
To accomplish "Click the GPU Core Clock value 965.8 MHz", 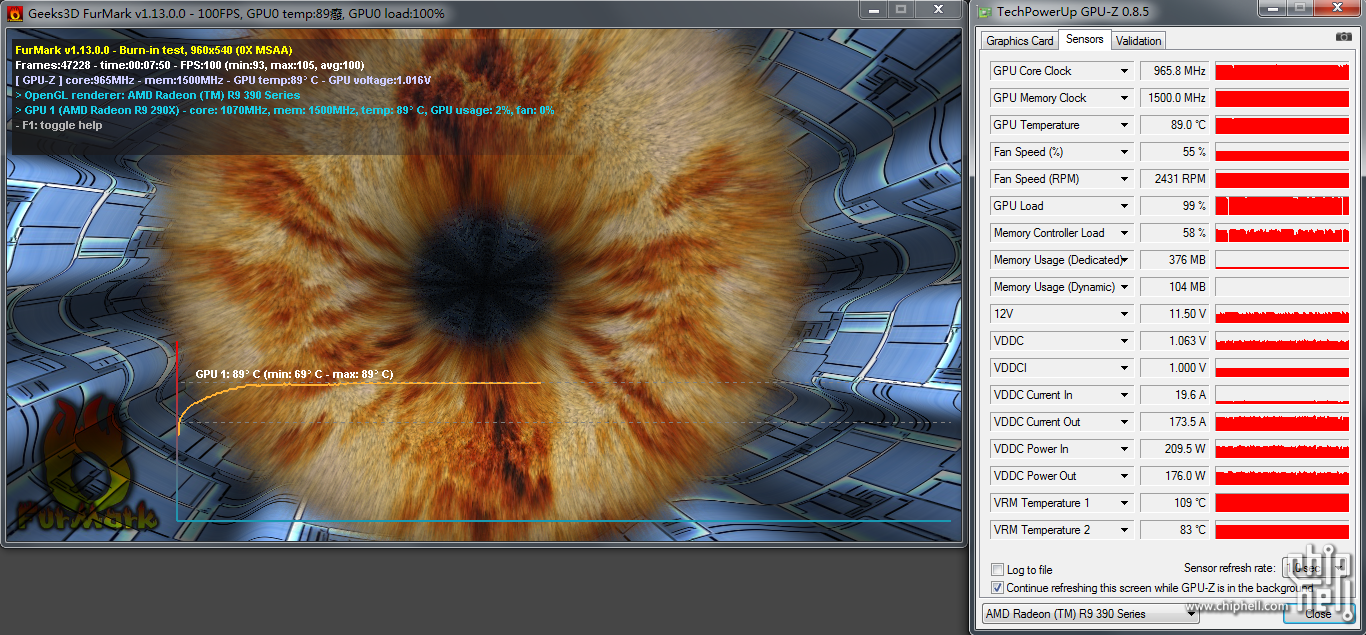I will pyautogui.click(x=1174, y=71).
